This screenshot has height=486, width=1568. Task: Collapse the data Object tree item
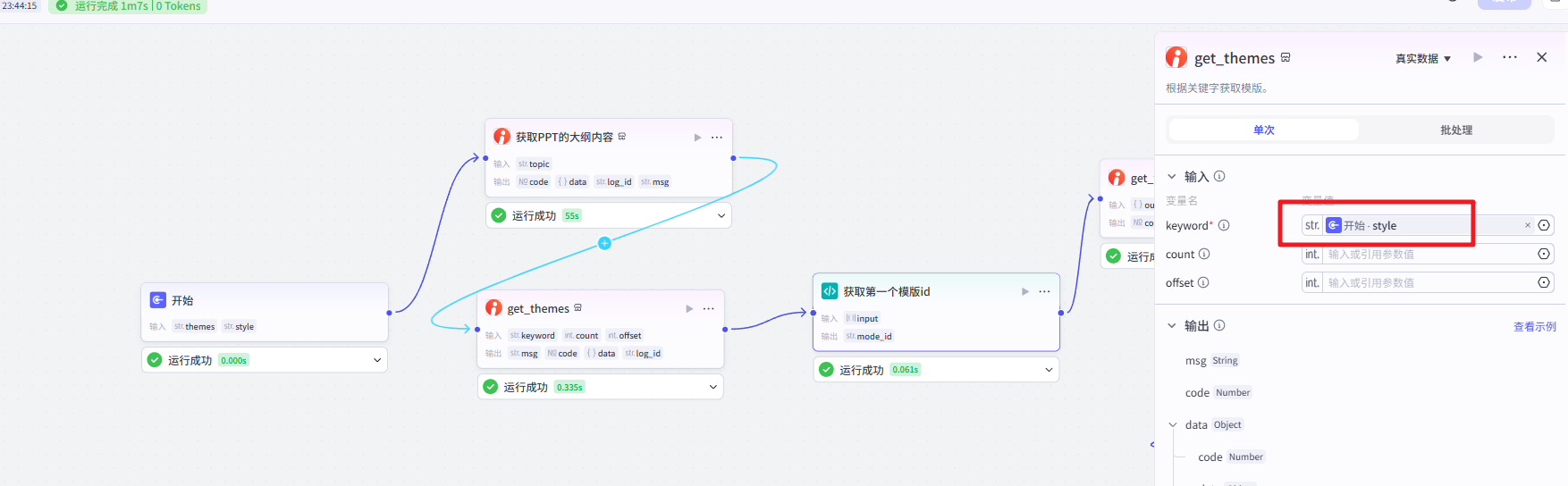pyautogui.click(x=1173, y=425)
